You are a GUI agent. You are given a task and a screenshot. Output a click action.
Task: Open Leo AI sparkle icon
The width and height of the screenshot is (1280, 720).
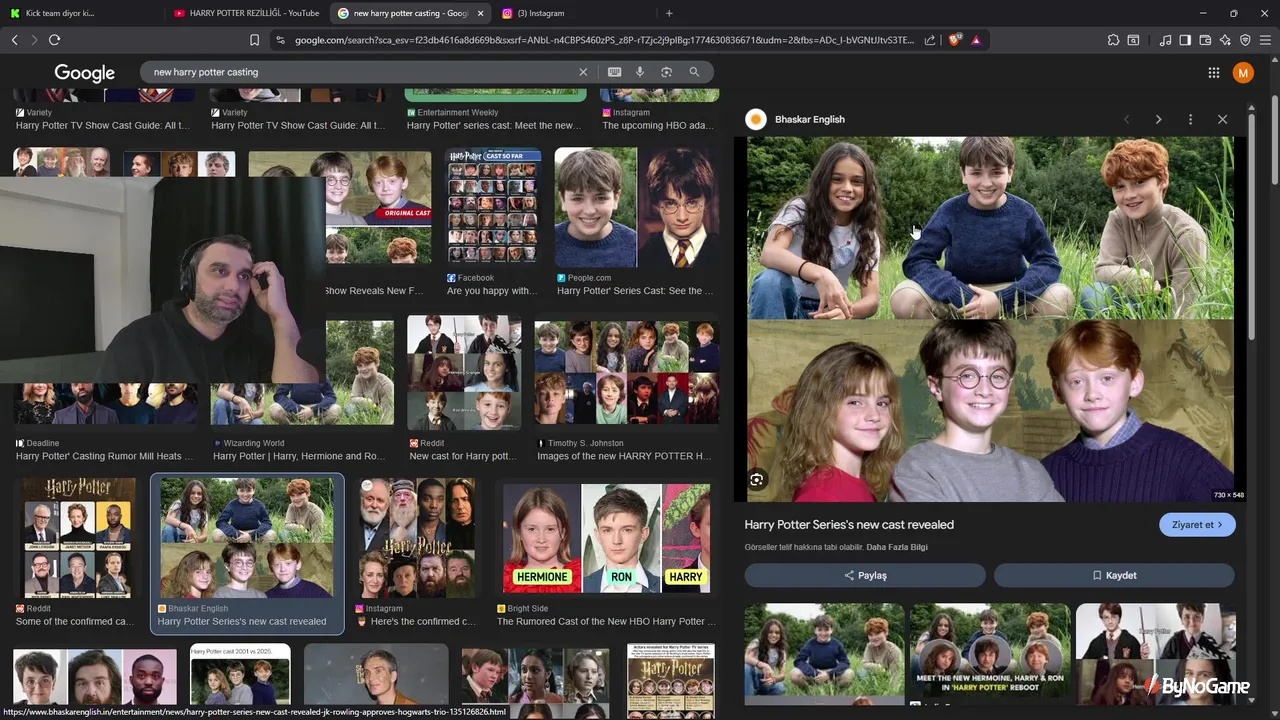coord(1225,40)
